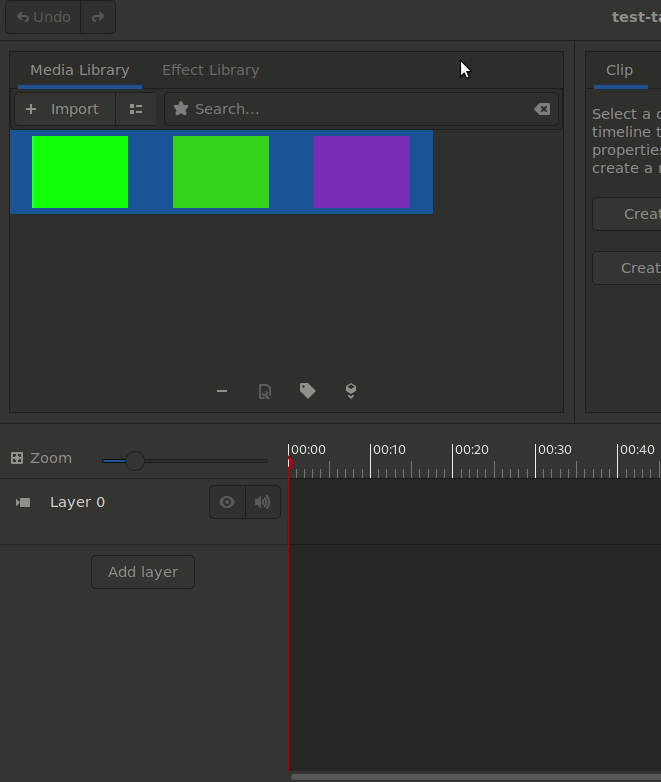Mute Layer 0 audio with speaker icon

click(262, 502)
